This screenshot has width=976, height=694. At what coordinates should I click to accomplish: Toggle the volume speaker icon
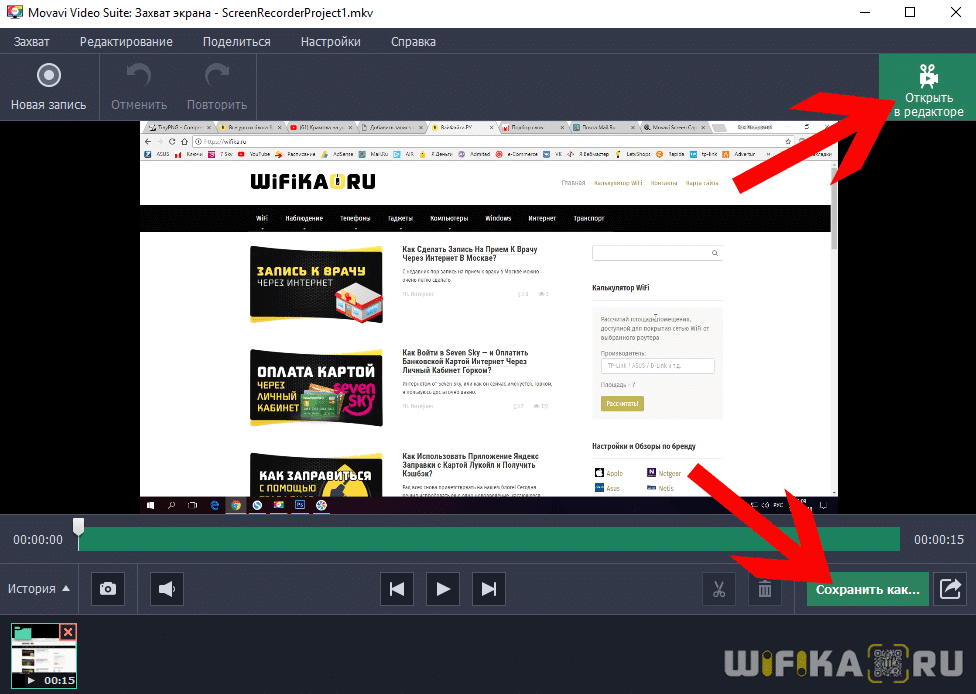[167, 589]
